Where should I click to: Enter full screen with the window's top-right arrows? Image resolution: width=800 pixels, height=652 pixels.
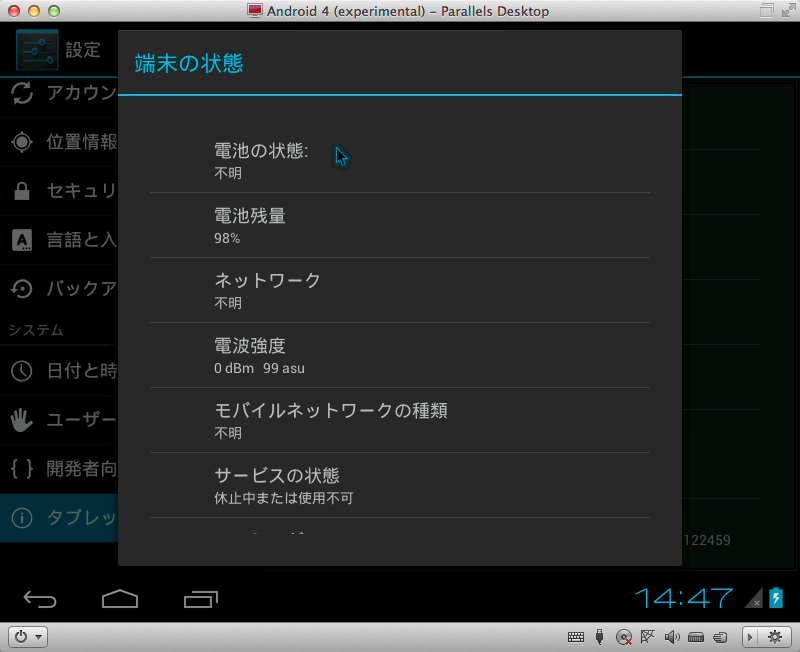[x=789, y=10]
